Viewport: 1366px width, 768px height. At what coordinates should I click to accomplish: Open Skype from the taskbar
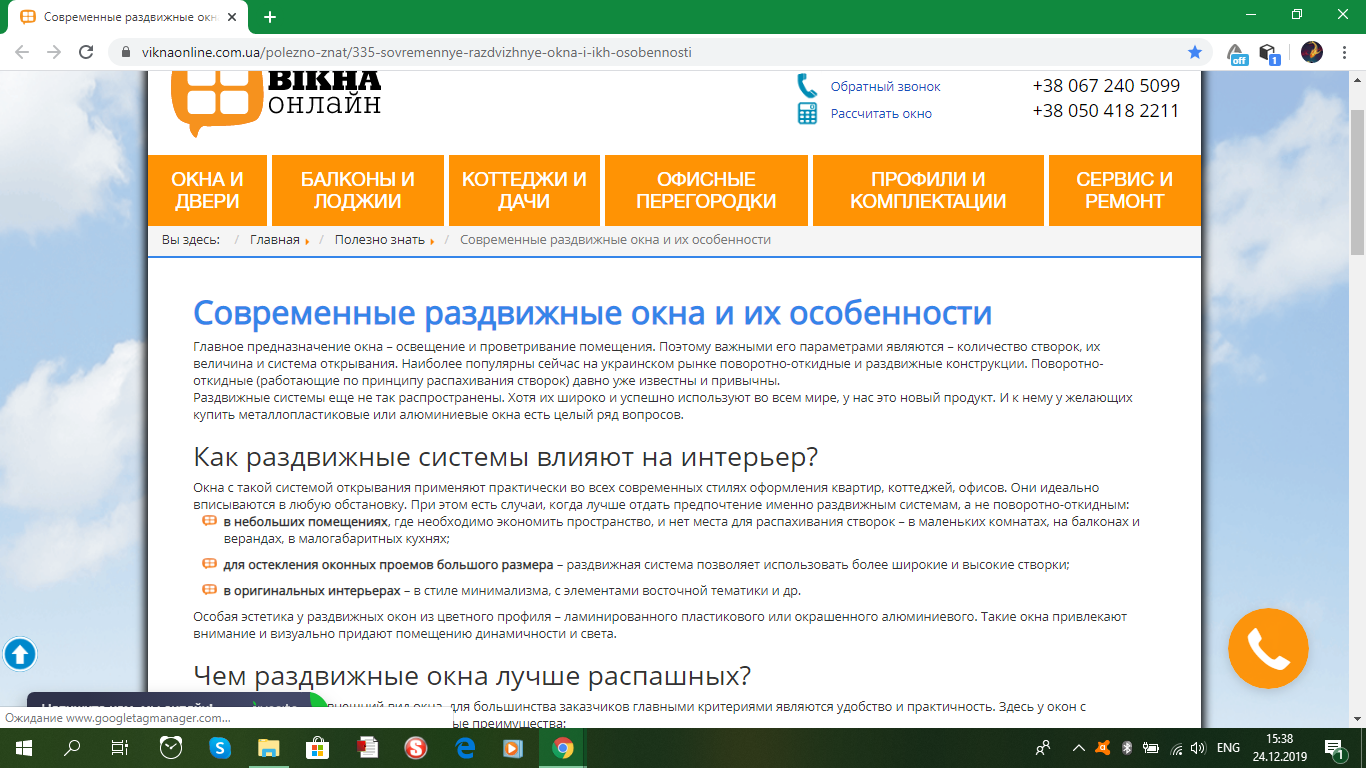[220, 747]
